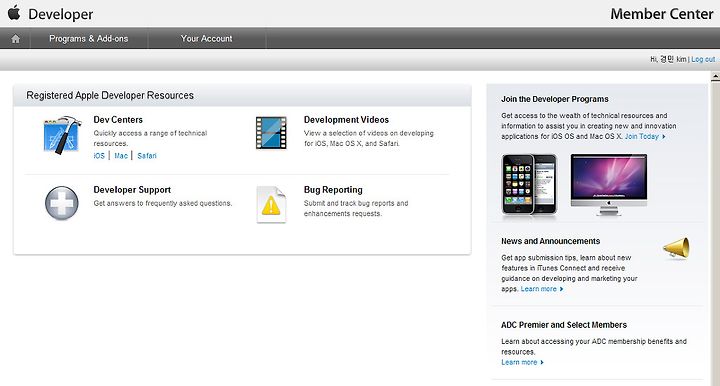
Task: Click the iPhone devices image
Action: point(529,185)
